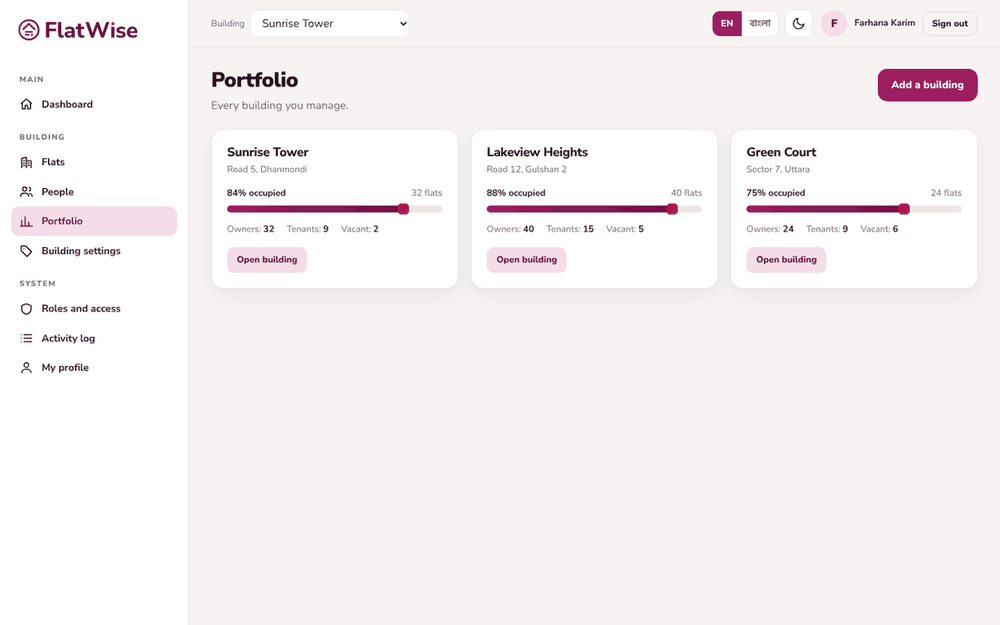1000x625 pixels.
Task: Open the Building selector dropdown
Action: tap(330, 24)
